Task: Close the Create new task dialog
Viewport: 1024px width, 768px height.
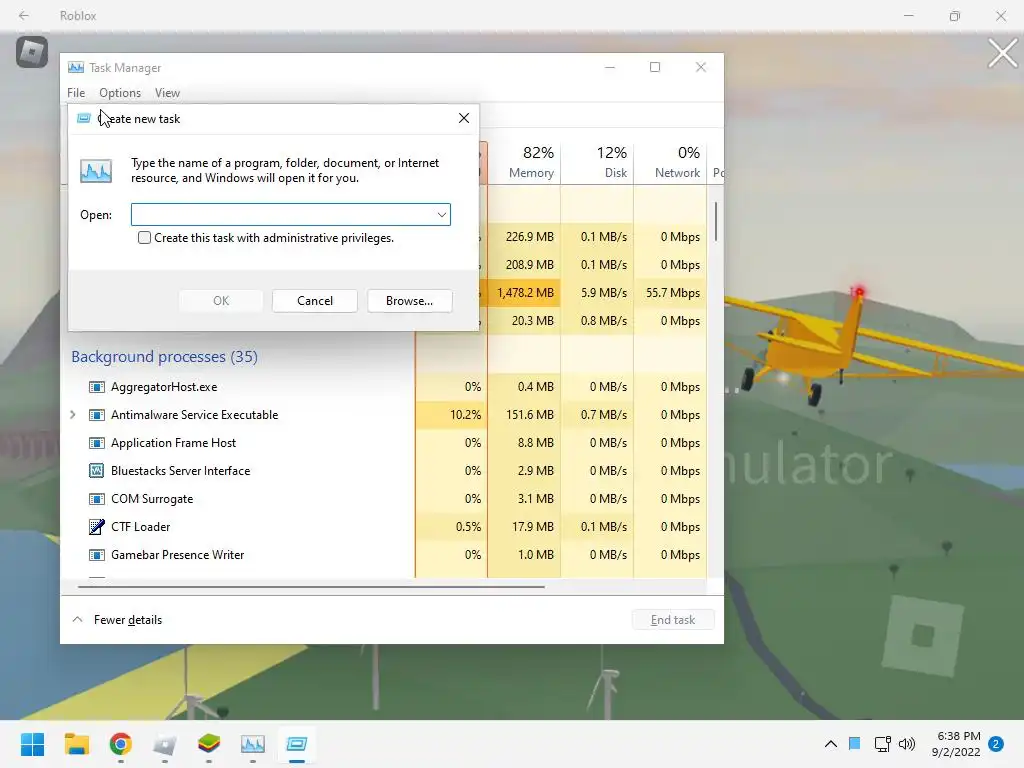Action: coord(464,118)
